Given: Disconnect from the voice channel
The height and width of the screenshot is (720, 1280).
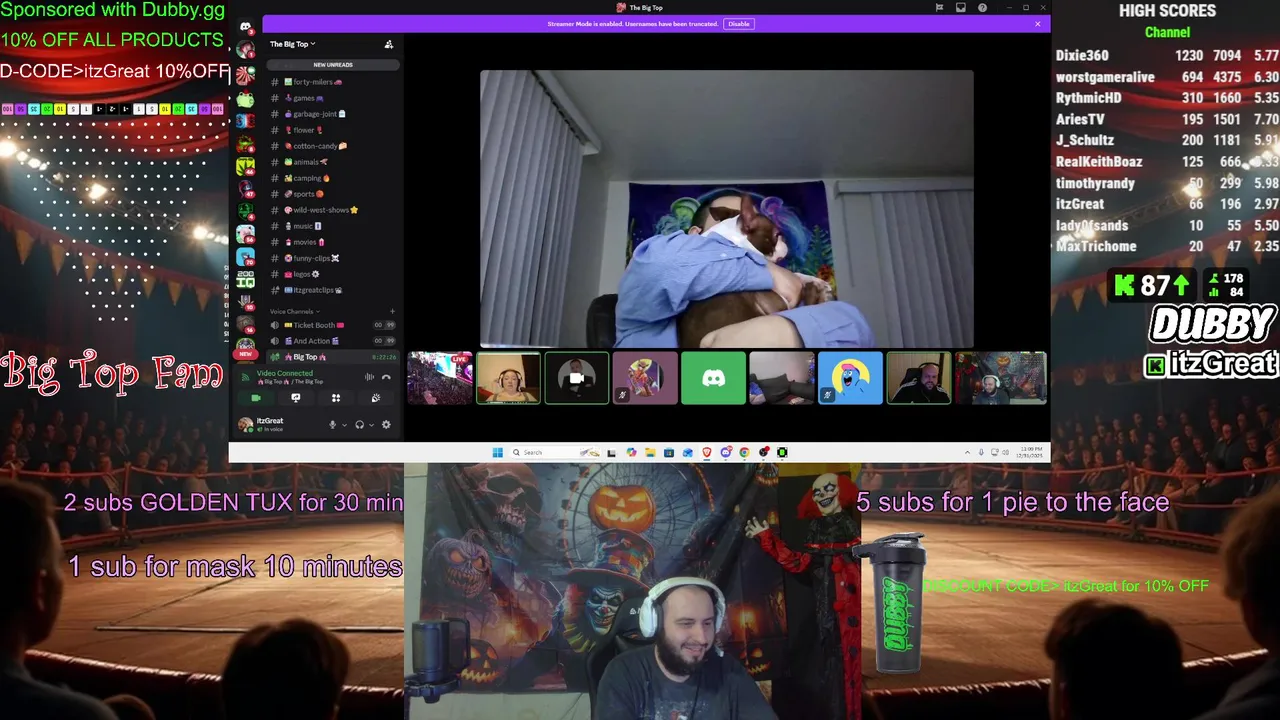Looking at the screenshot, I should point(386,377).
